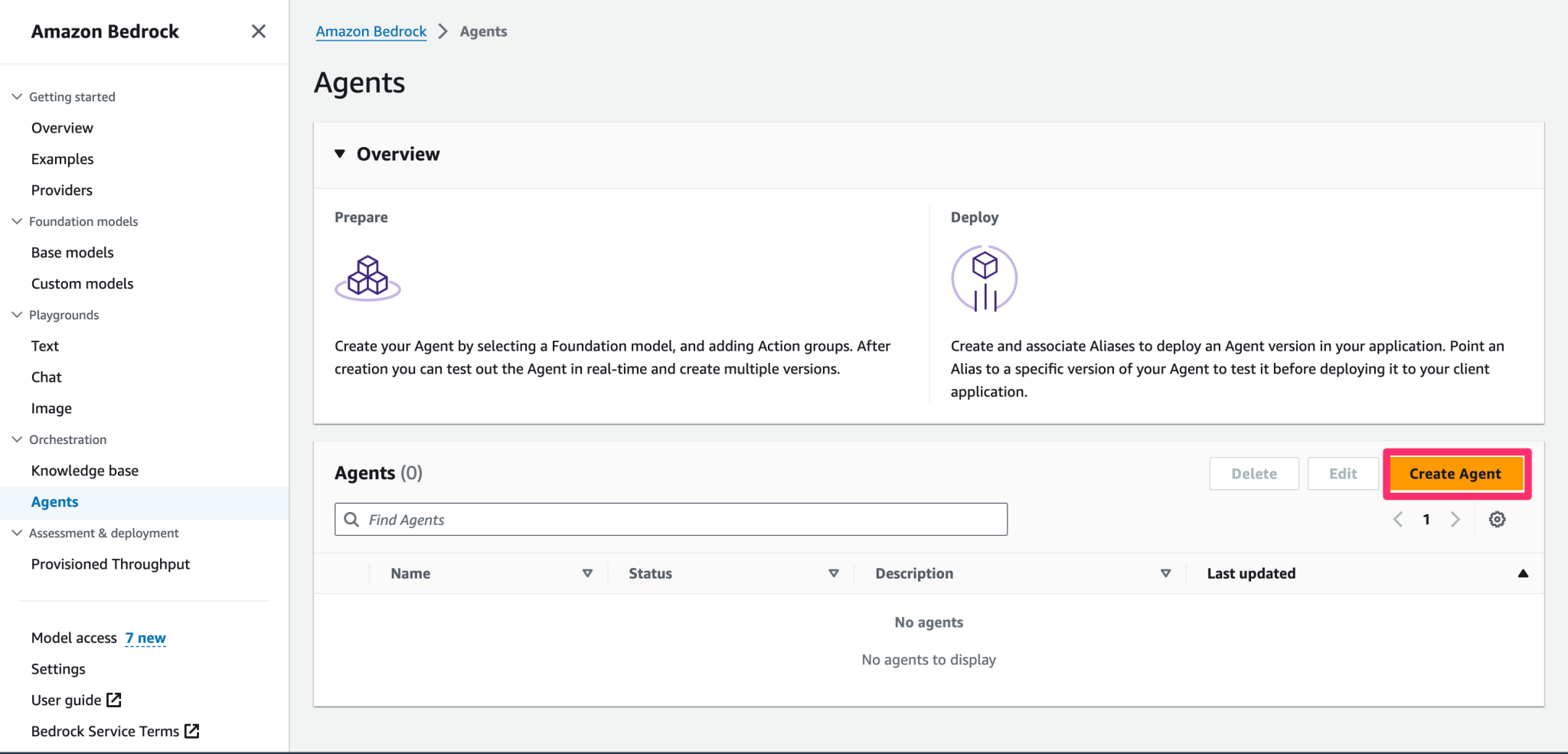The width and height of the screenshot is (1568, 754).
Task: Click inside the Find Agents search field
Action: pyautogui.click(x=670, y=519)
